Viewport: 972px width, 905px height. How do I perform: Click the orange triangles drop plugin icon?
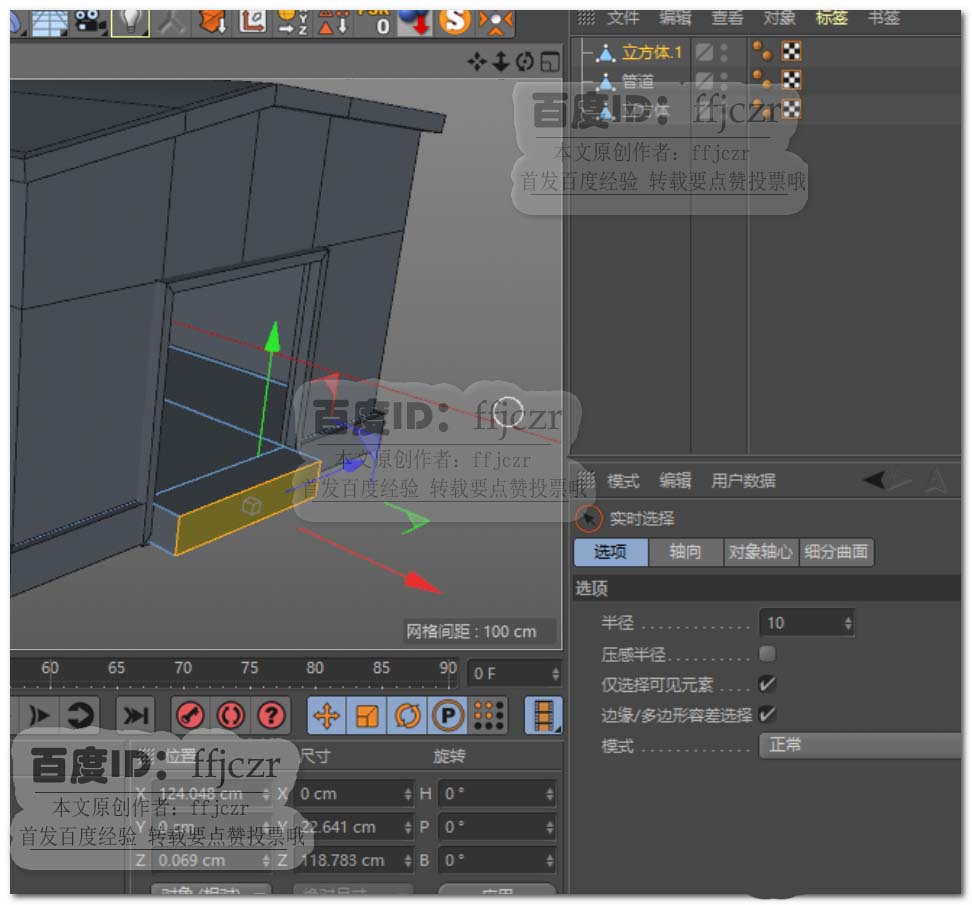(x=333, y=22)
